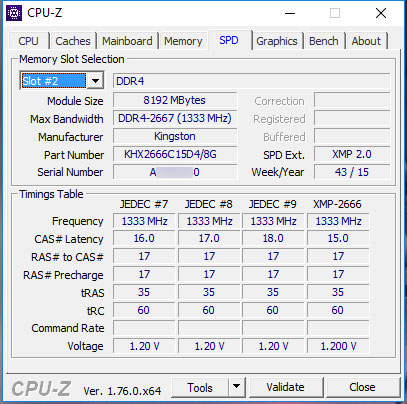
Task: Click CAS# Latency 17.0 value
Action: (209, 238)
